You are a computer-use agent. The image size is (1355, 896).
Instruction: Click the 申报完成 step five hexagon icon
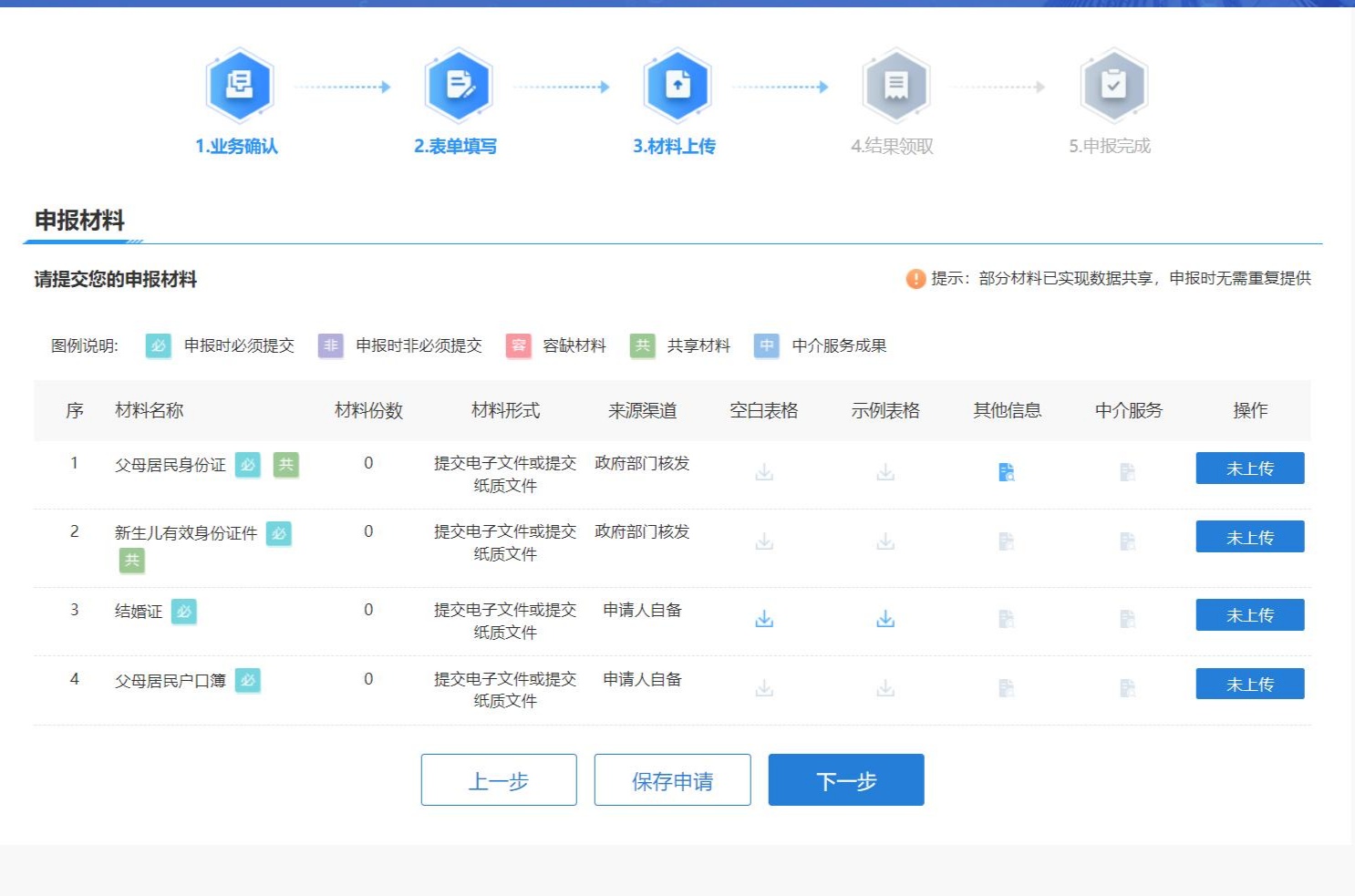click(x=1113, y=86)
